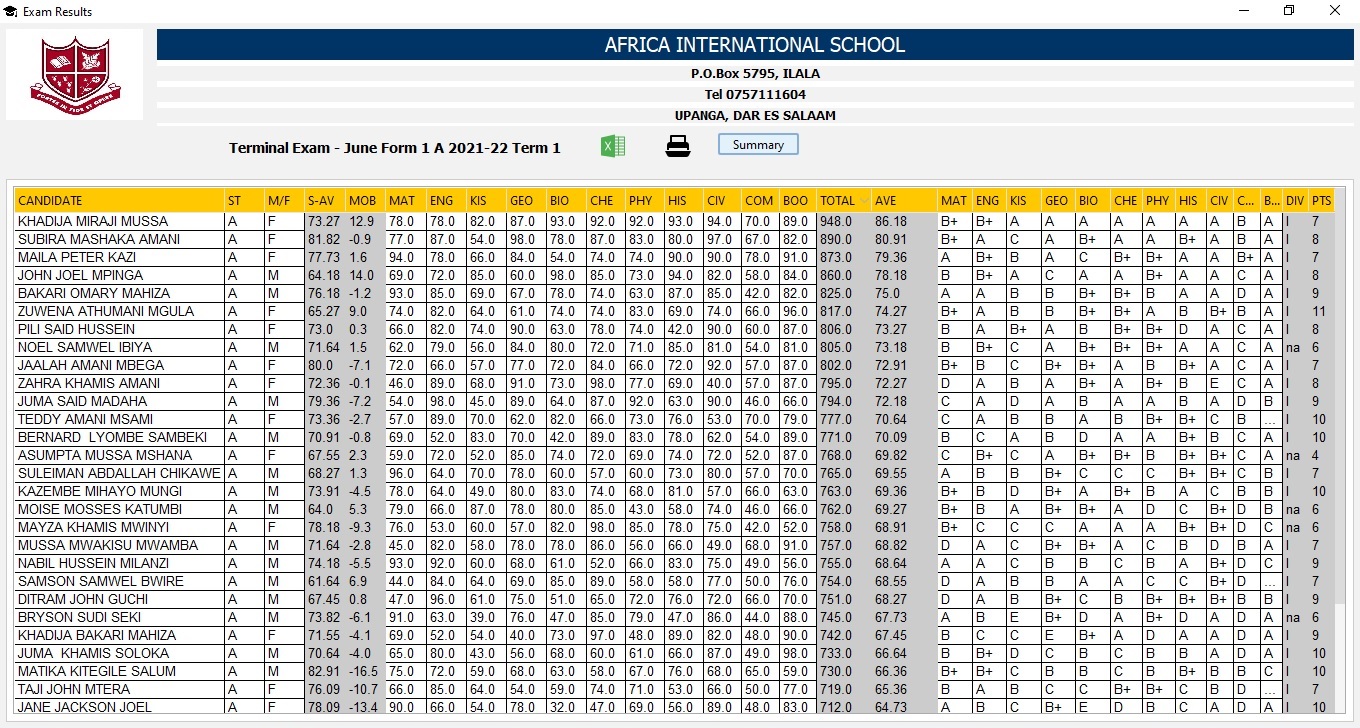The image size is (1360, 728).
Task: Sort by the S-AV column header
Action: (325, 200)
